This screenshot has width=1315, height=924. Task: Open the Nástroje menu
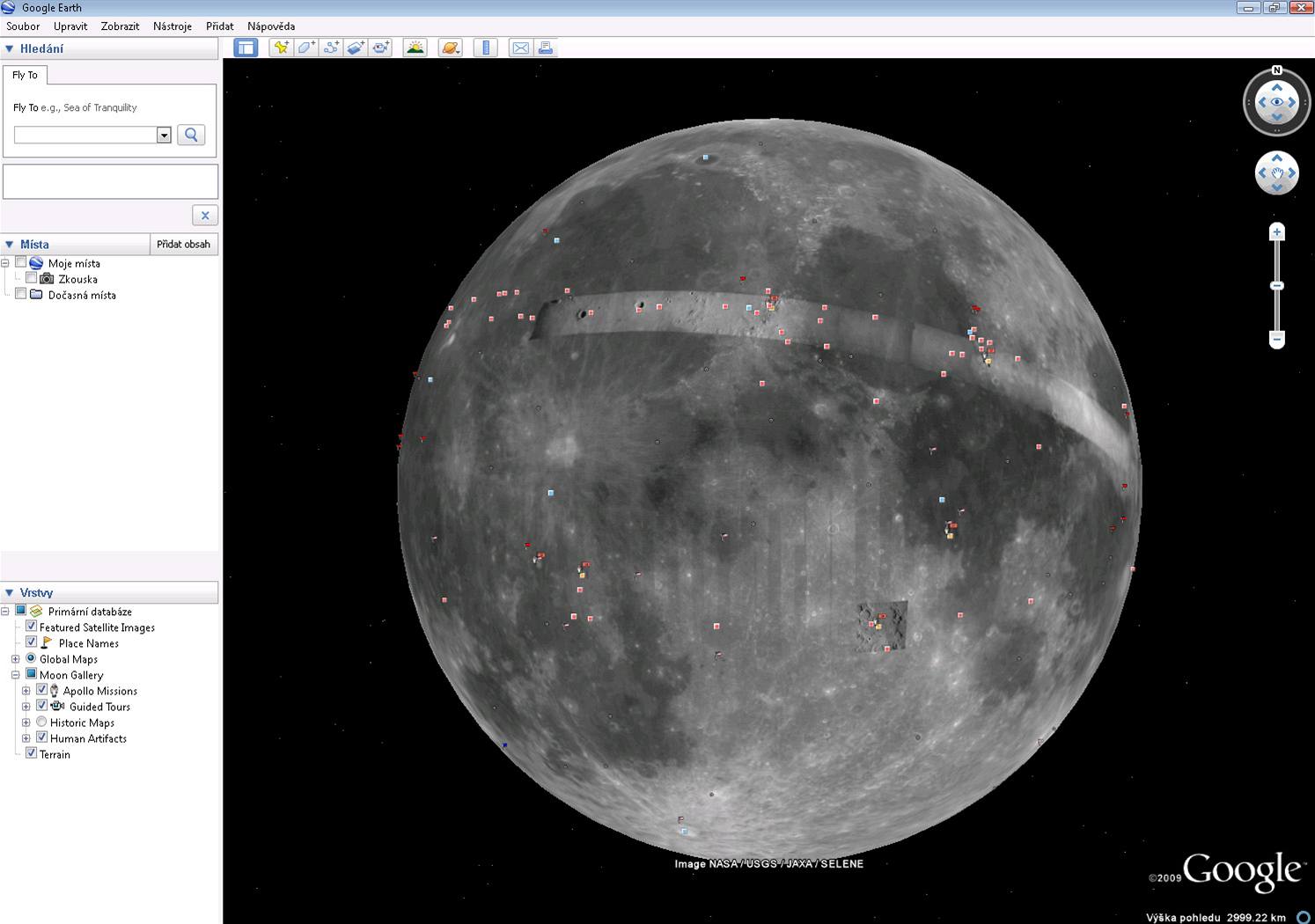(172, 26)
